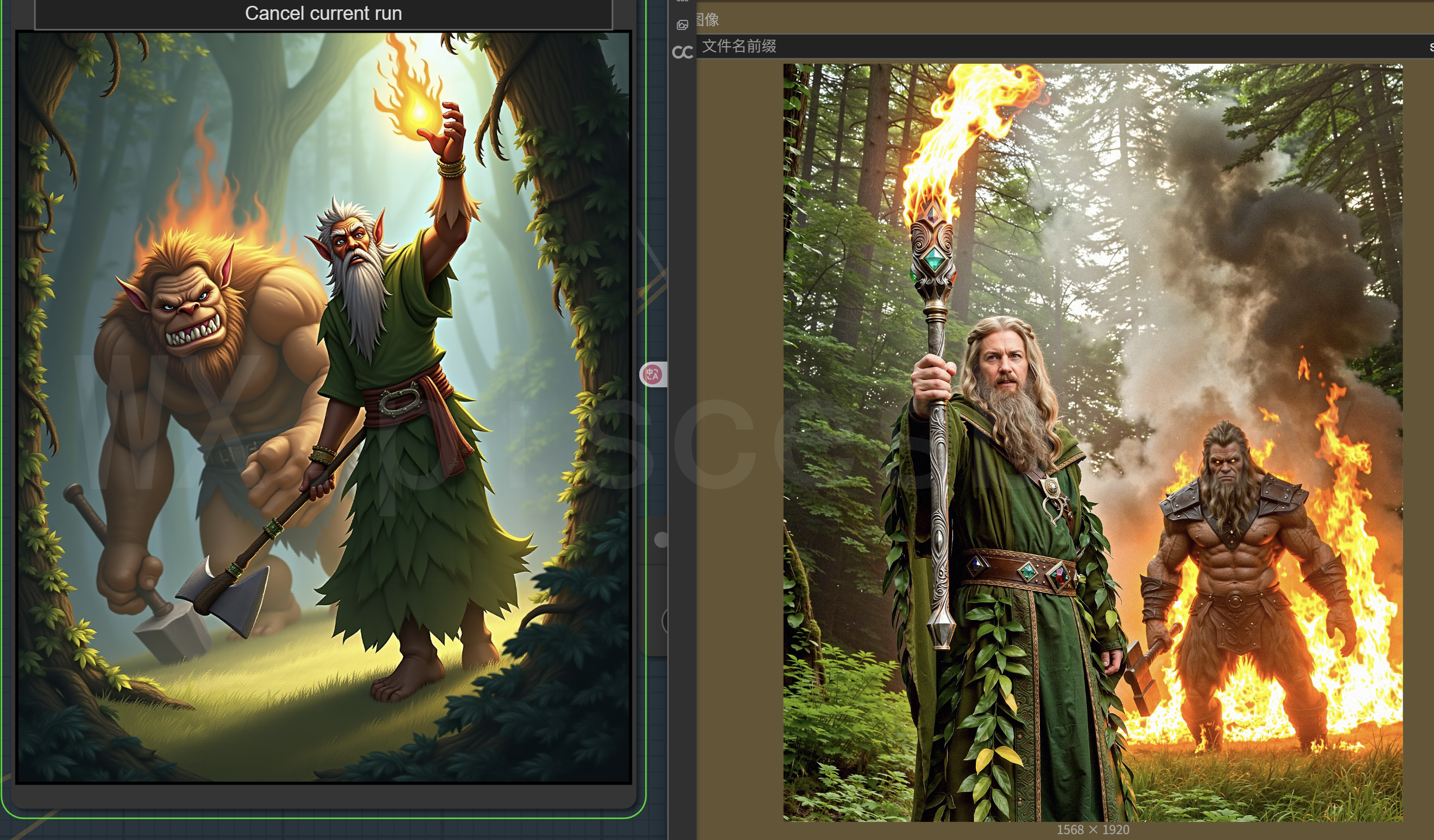This screenshot has width=1434, height=840.
Task: Click the gray footer bar below preview image
Action: click(323, 796)
